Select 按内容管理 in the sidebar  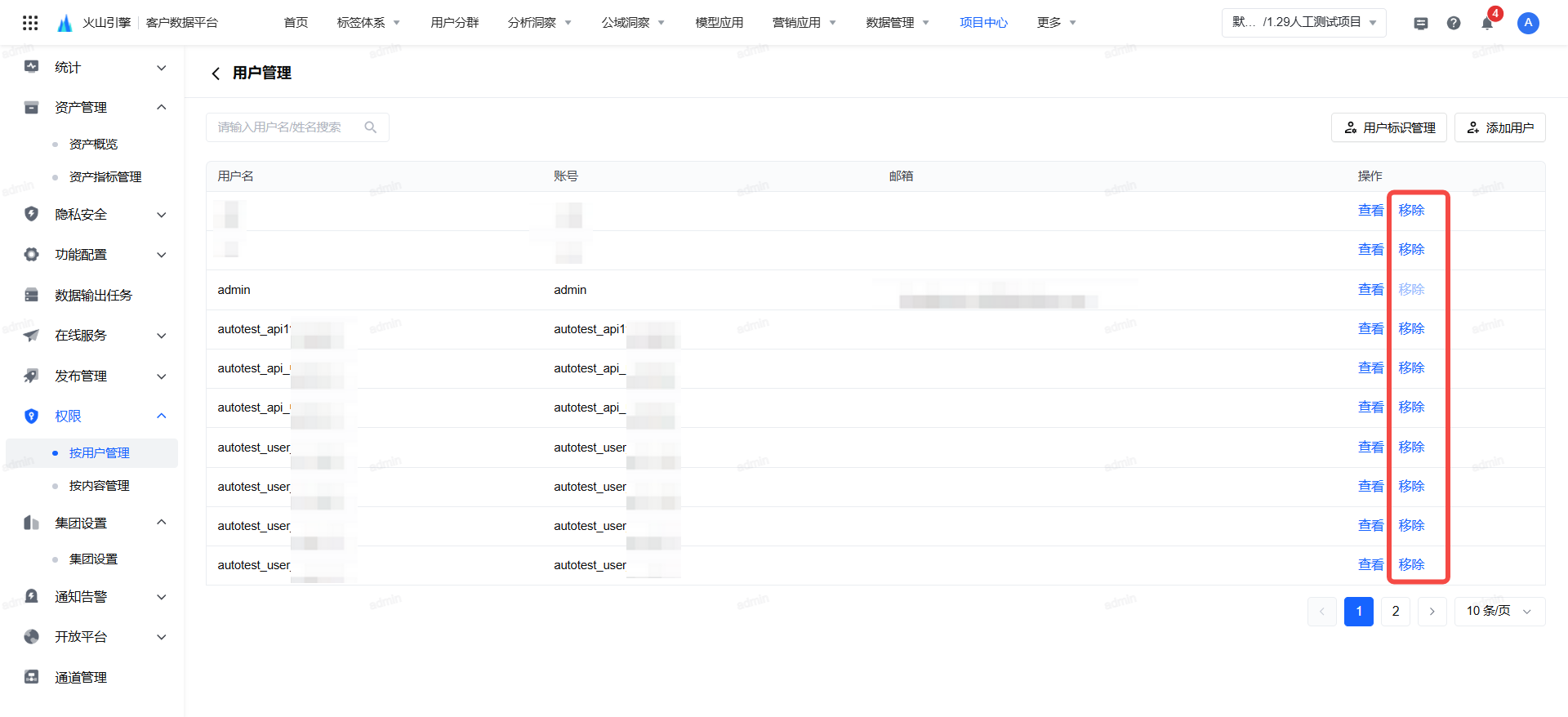99,485
